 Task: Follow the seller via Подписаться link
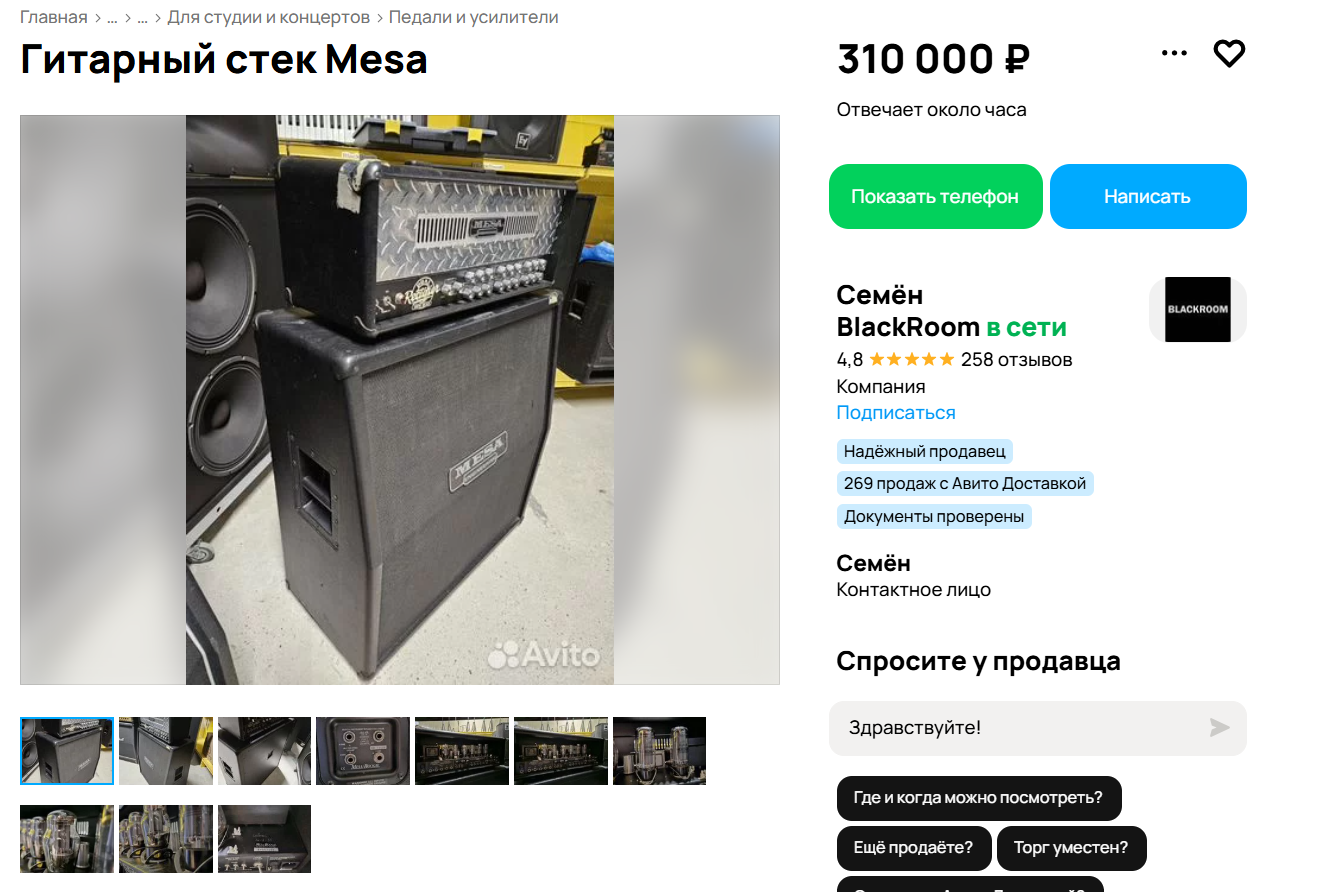coord(896,412)
